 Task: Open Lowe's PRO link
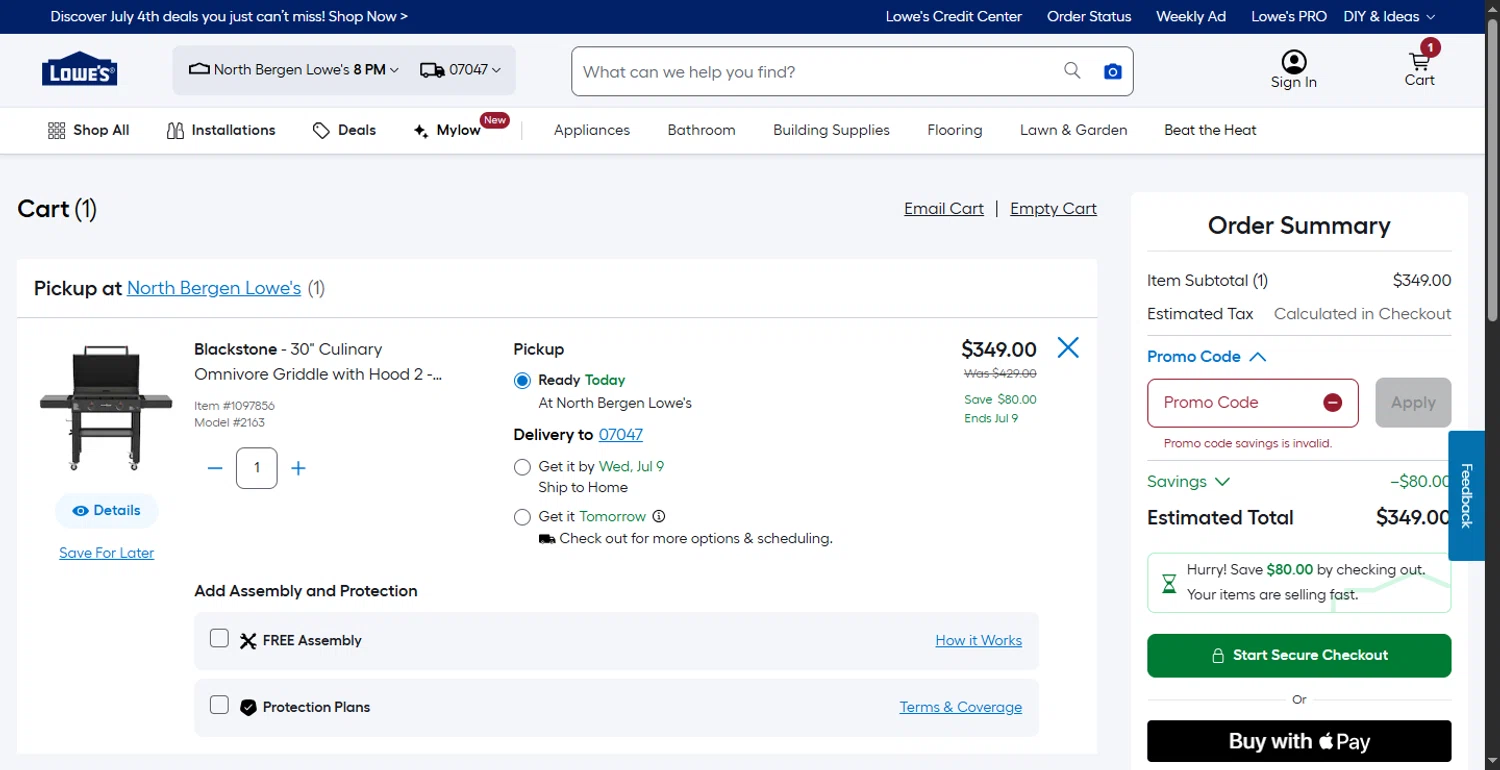point(1289,16)
